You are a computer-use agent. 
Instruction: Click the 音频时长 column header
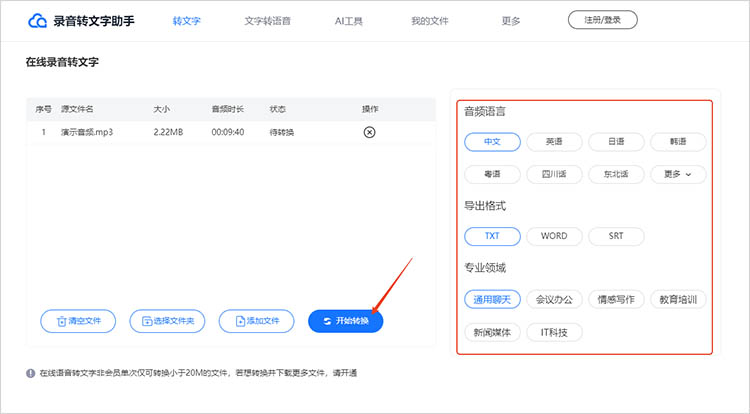pyautogui.click(x=228, y=109)
